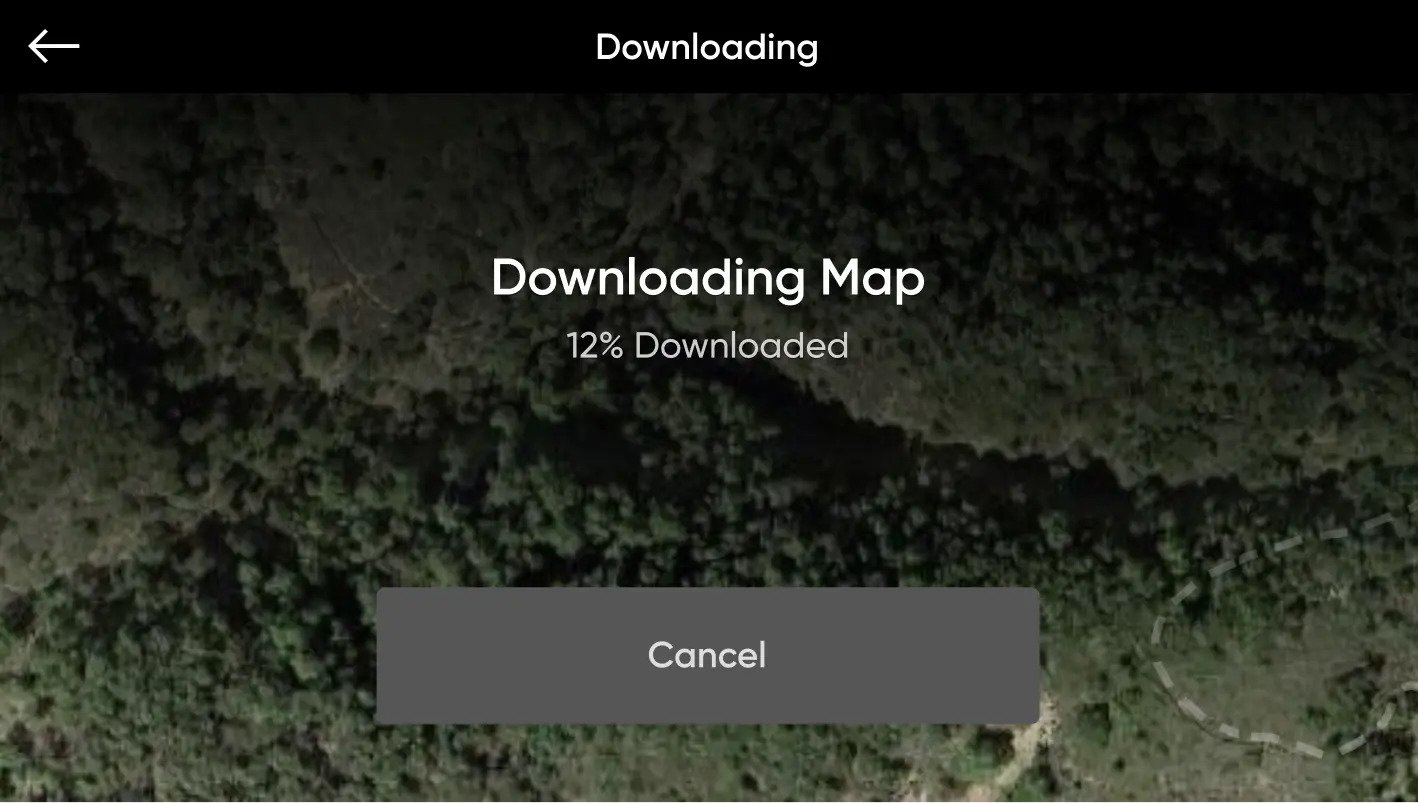The image size is (1418, 803).
Task: Click the "Downloading" header title
Action: [707, 47]
